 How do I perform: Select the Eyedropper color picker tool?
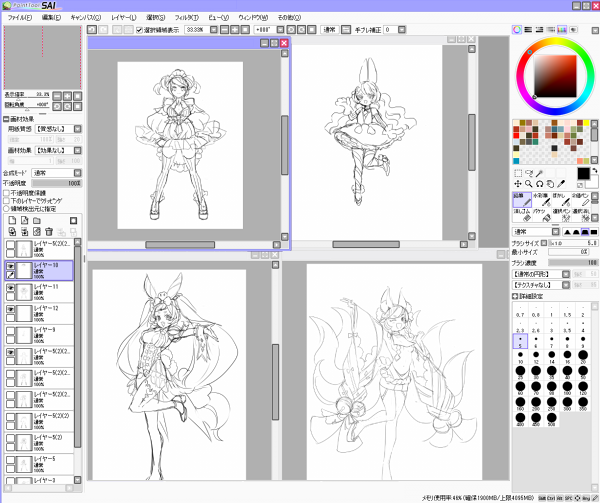[561, 184]
